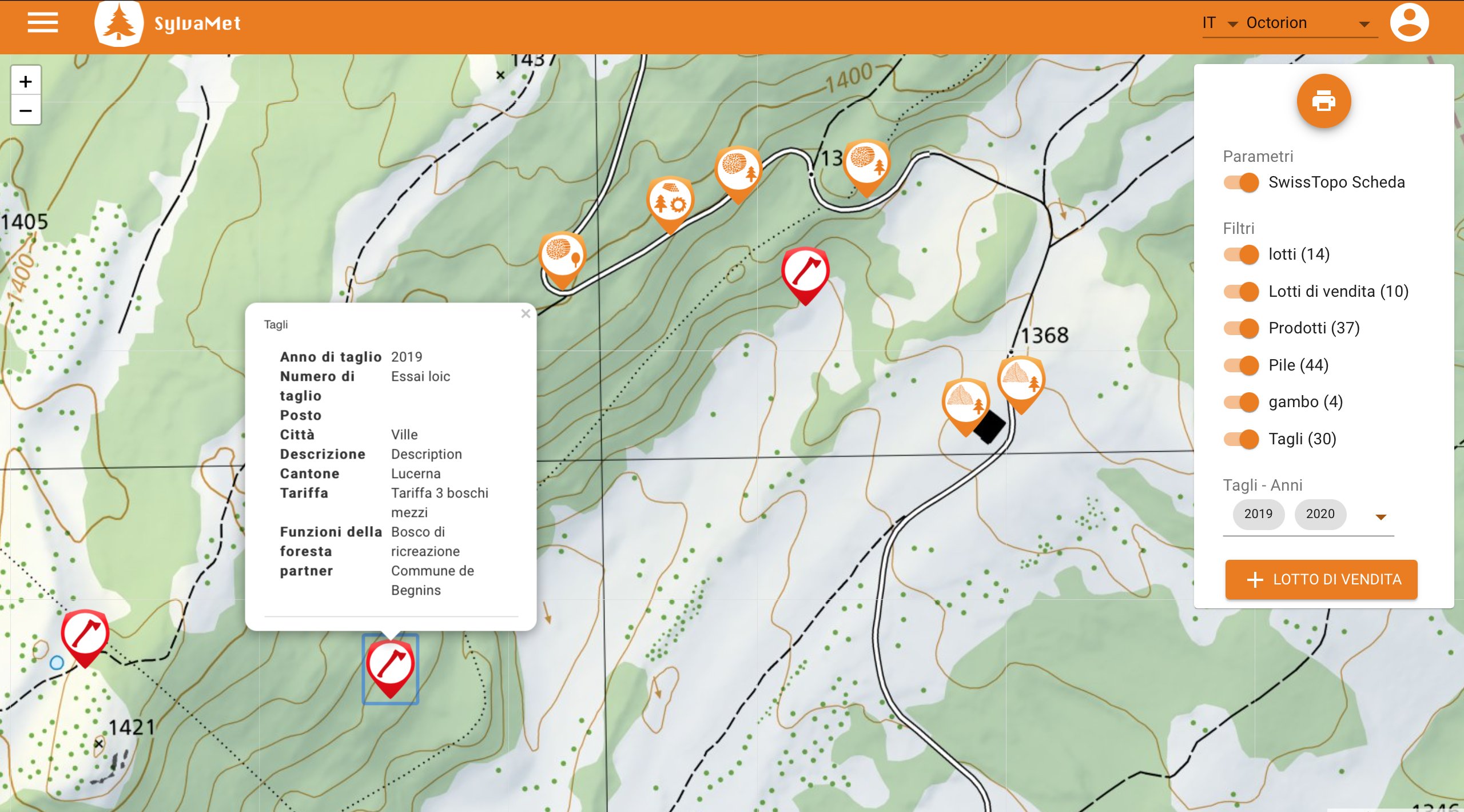
Task: Select the highlighted red axe marker below the popup
Action: click(391, 668)
